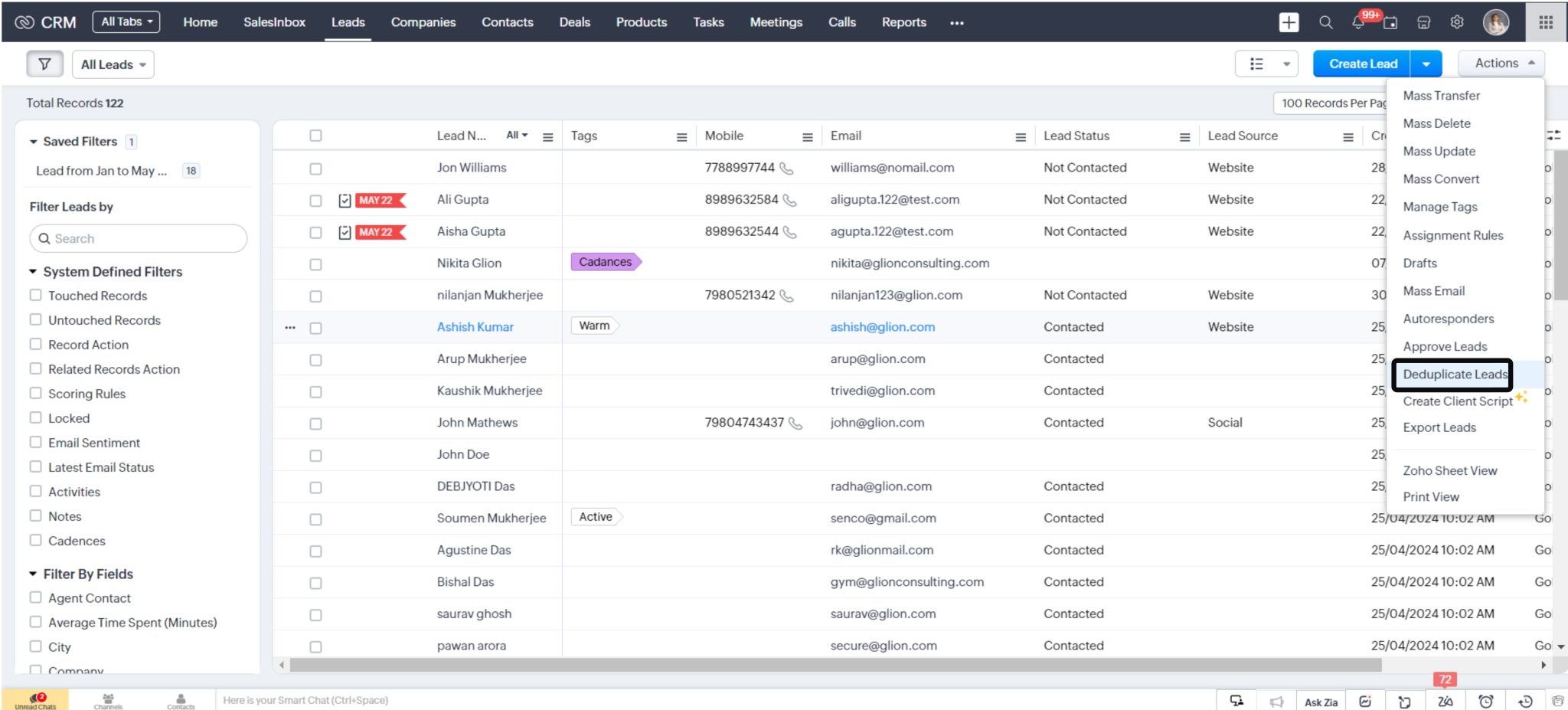Screen dimensions: 1568x710
Task: Open the calendar icon in the top bar
Action: [1390, 22]
